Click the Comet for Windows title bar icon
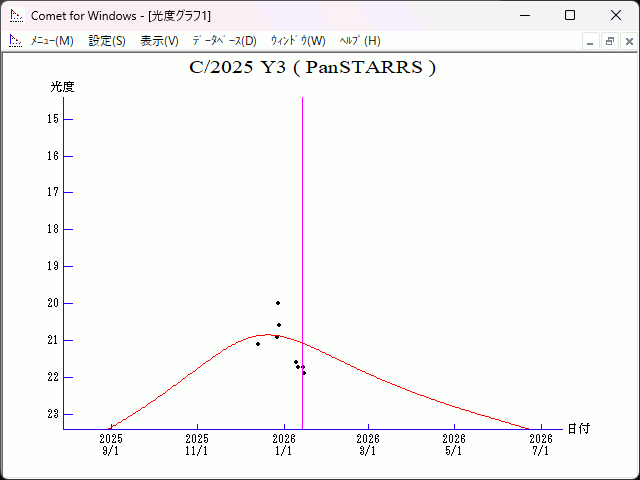640x480 pixels. point(15,16)
